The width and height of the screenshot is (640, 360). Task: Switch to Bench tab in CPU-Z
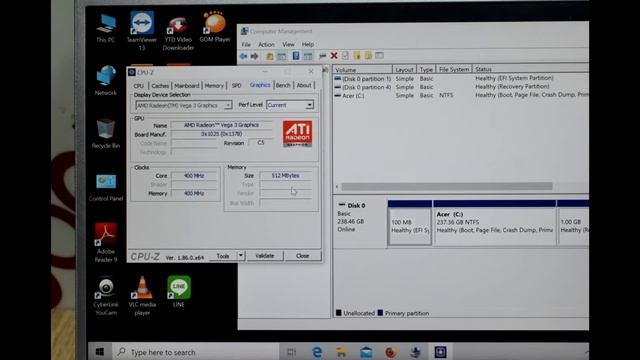pos(283,85)
